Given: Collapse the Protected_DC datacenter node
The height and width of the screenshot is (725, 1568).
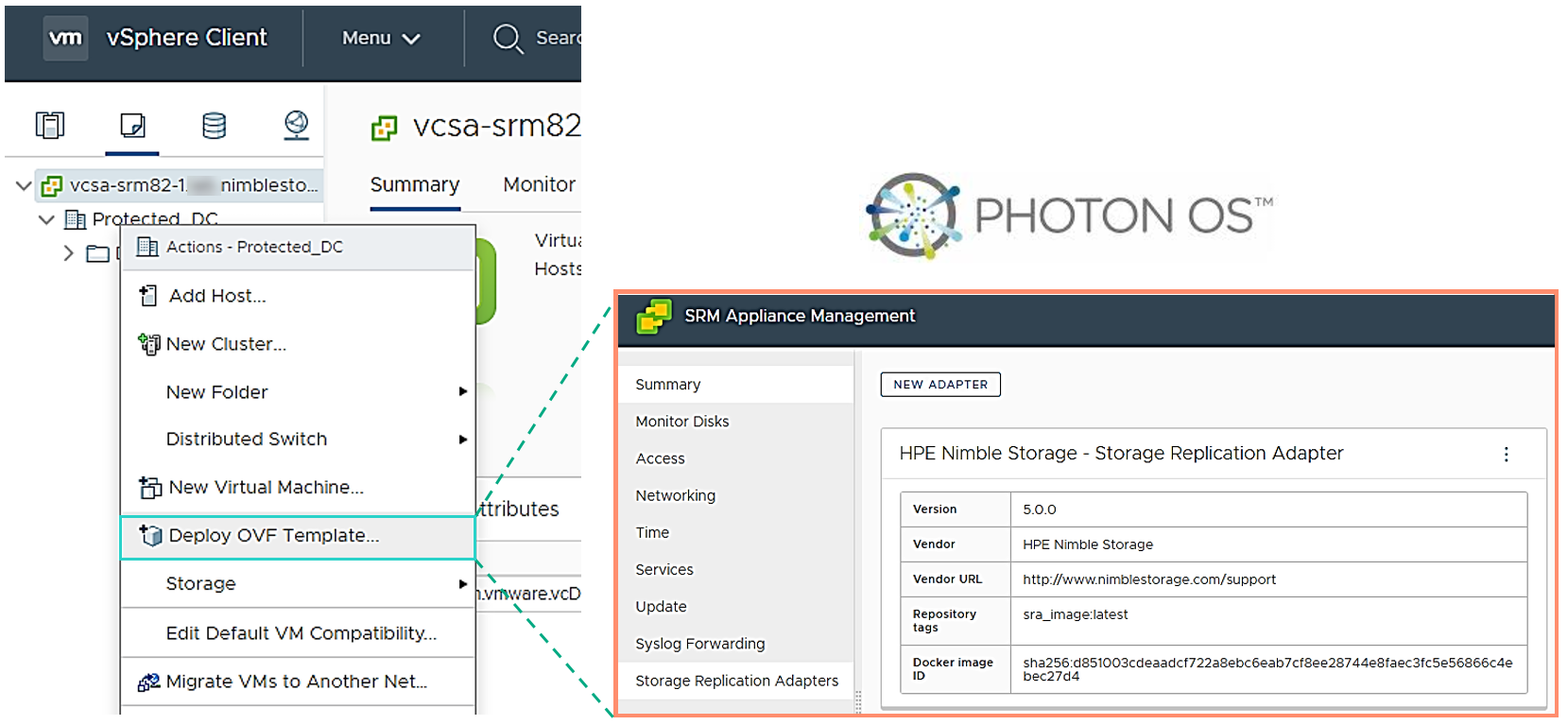Looking at the screenshot, I should [x=45, y=219].
